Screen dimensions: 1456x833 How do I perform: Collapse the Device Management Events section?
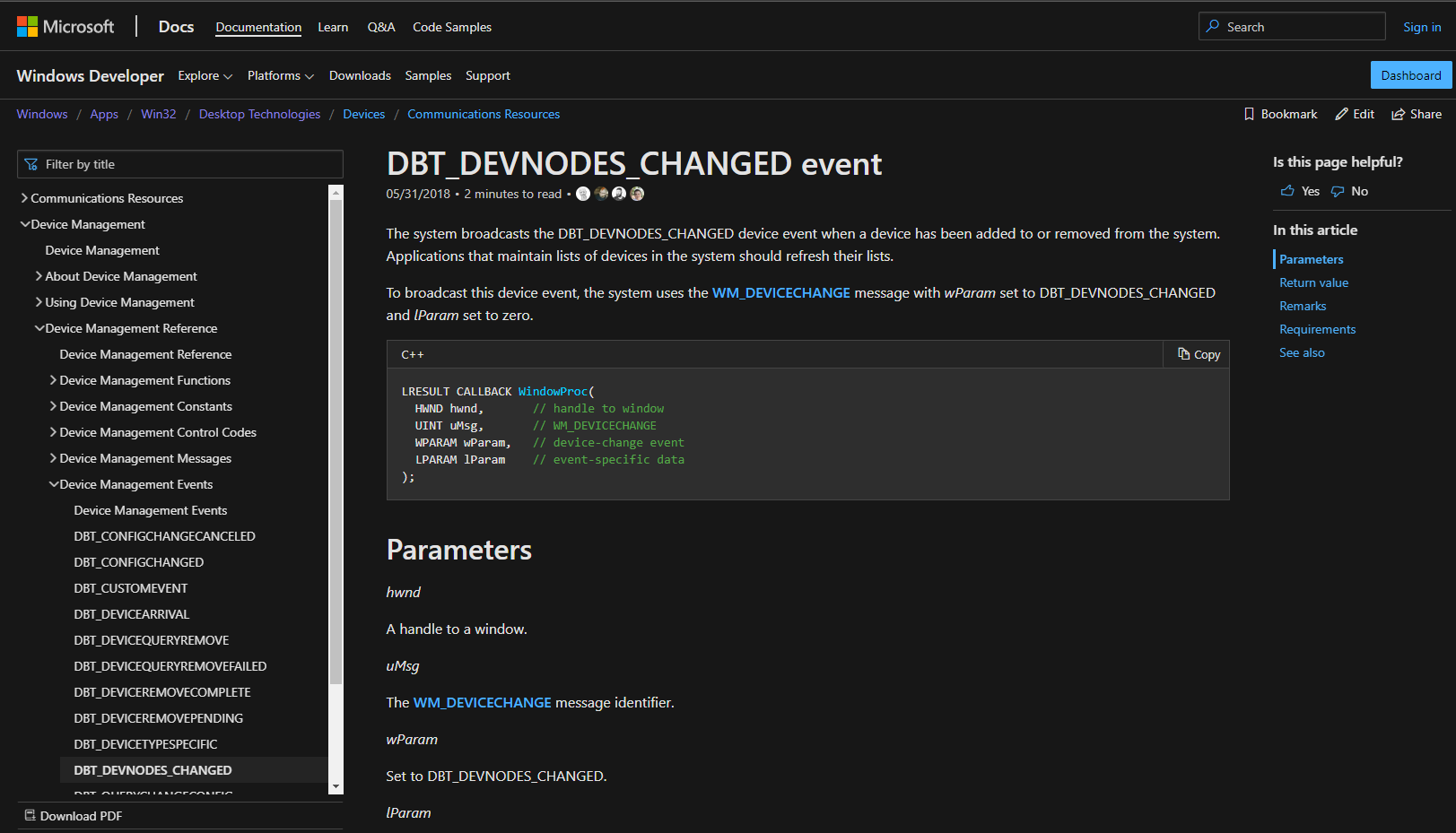pos(54,484)
